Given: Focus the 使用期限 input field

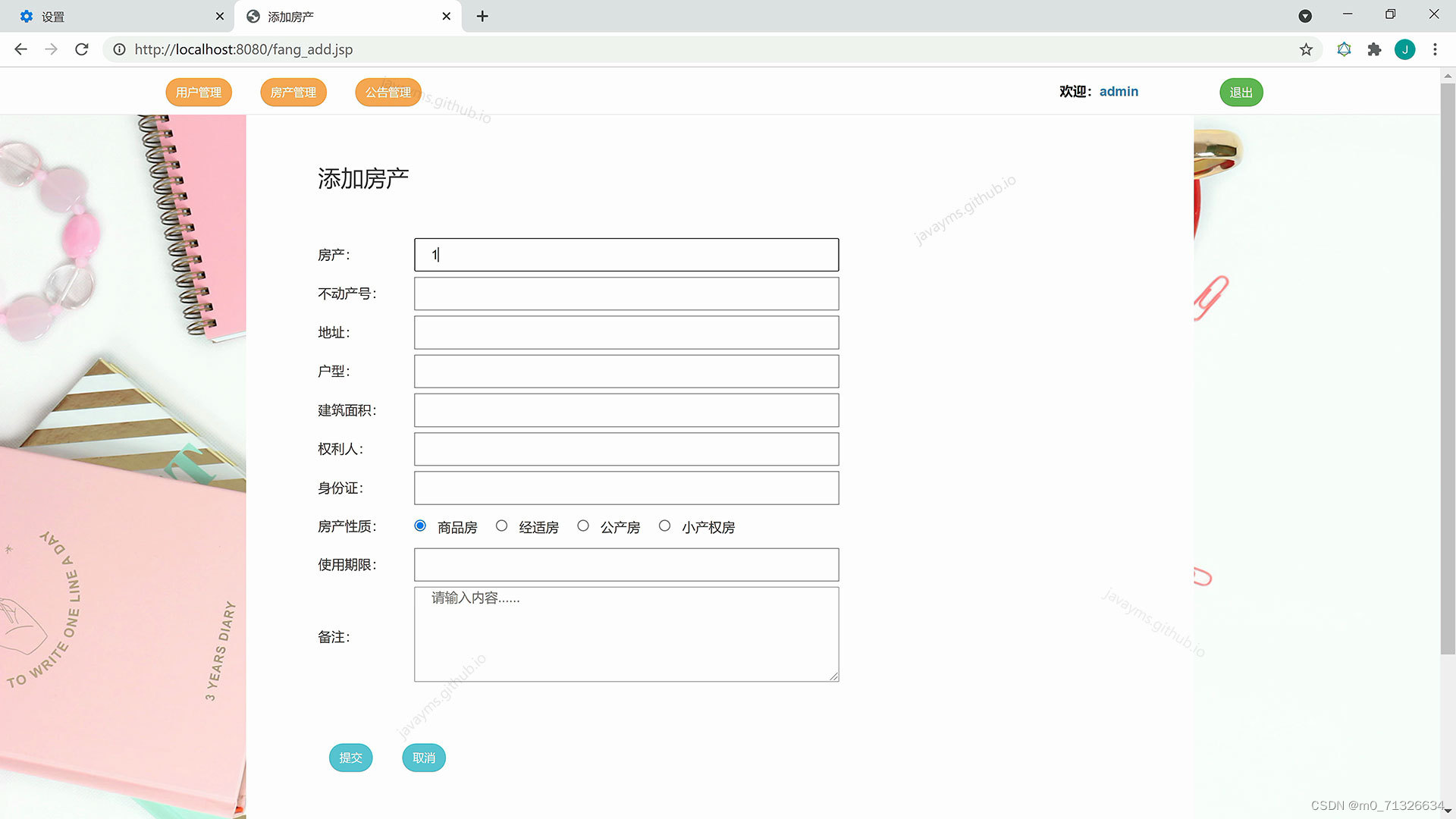Looking at the screenshot, I should (x=626, y=565).
